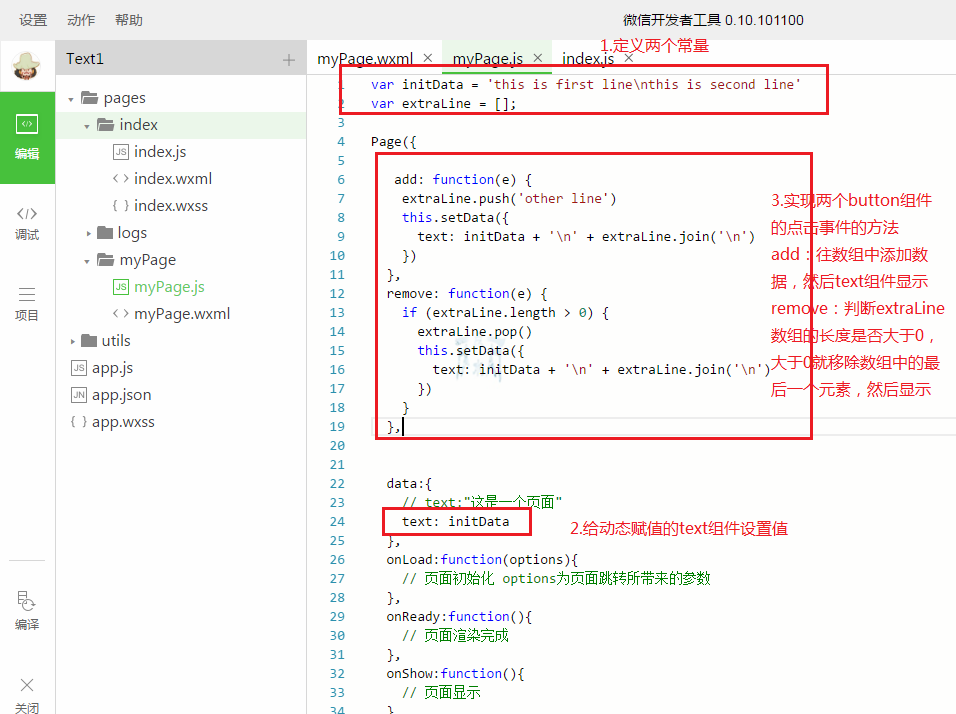Switch to the index.js editor tab
This screenshot has height=714, width=956.
[x=587, y=59]
